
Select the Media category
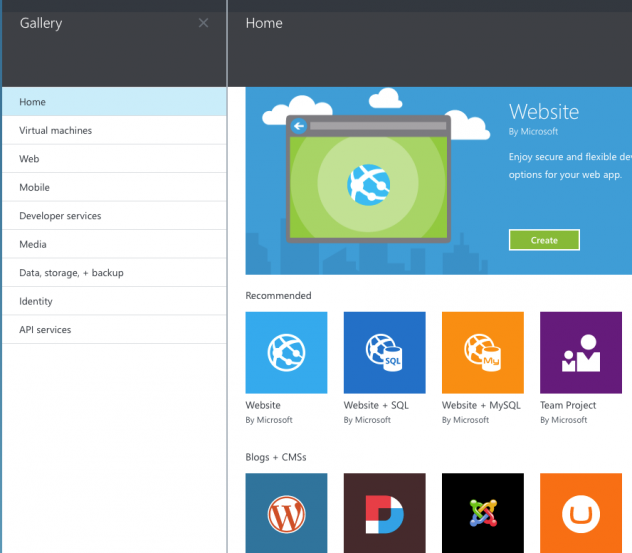coord(114,244)
